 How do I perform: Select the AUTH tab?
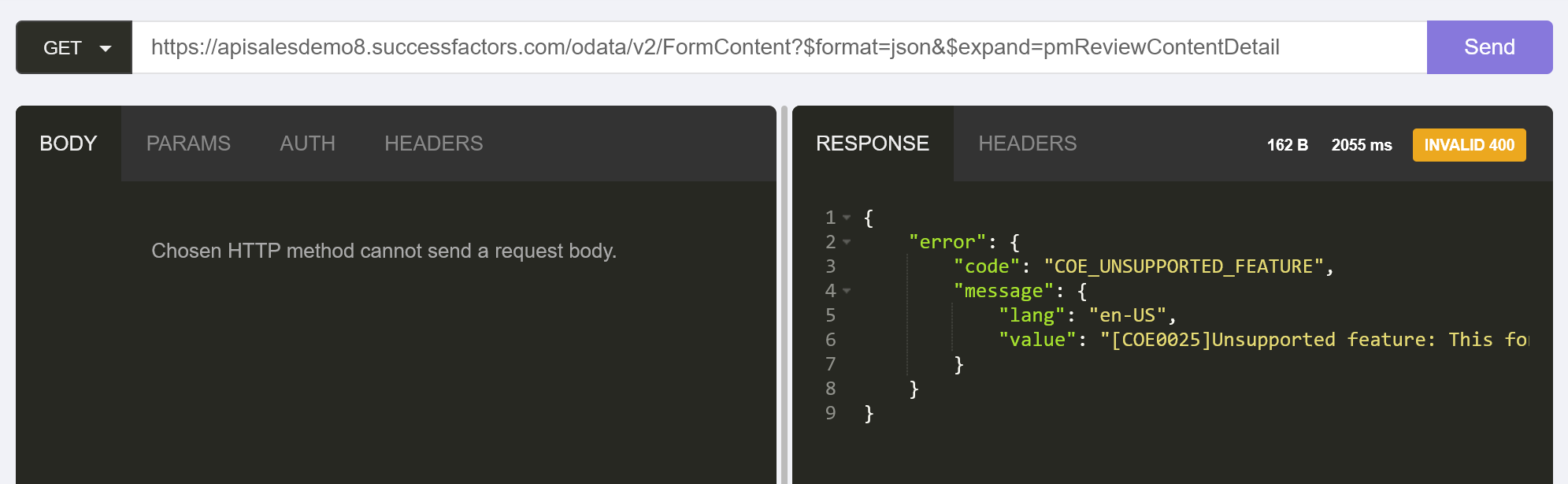[307, 143]
